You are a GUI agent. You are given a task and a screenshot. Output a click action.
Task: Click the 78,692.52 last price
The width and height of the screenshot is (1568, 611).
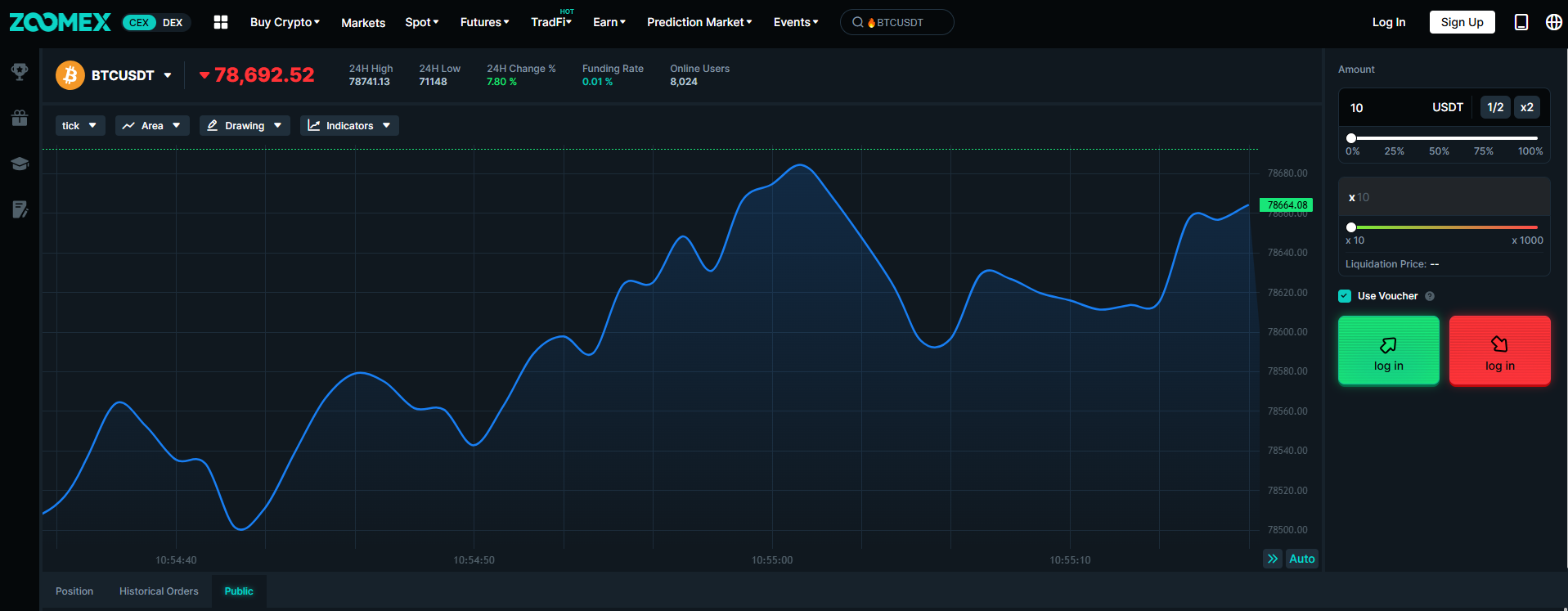tap(264, 75)
